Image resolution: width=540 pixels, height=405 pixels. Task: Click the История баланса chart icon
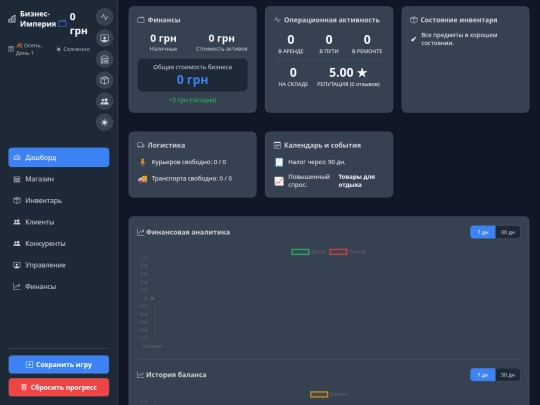141,375
